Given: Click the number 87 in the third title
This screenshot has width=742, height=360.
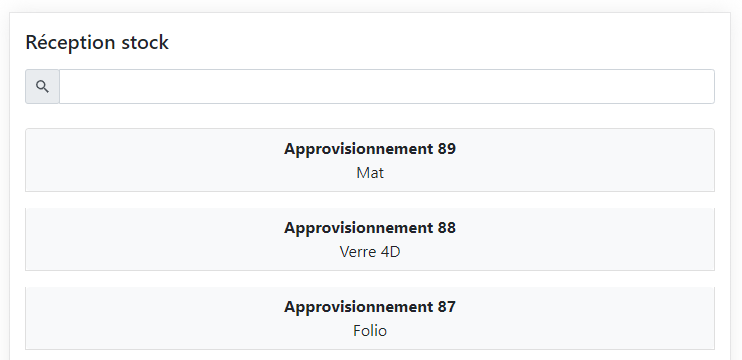Looking at the screenshot, I should tap(447, 307).
